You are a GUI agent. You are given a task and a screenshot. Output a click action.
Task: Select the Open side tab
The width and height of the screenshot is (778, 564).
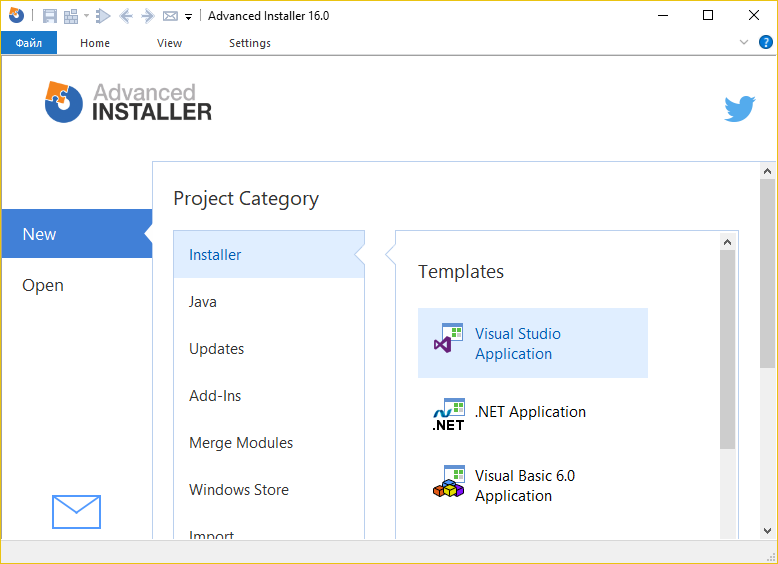(76, 285)
